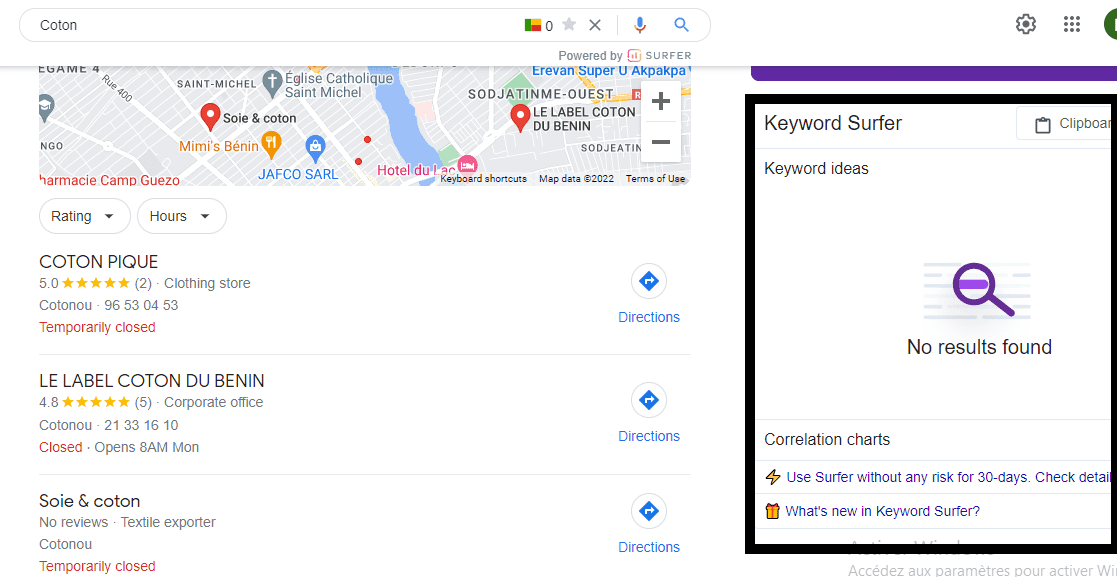Click JAFCO SARL shopping marker
Viewport: 1117px width, 577px height.
pos(315,149)
